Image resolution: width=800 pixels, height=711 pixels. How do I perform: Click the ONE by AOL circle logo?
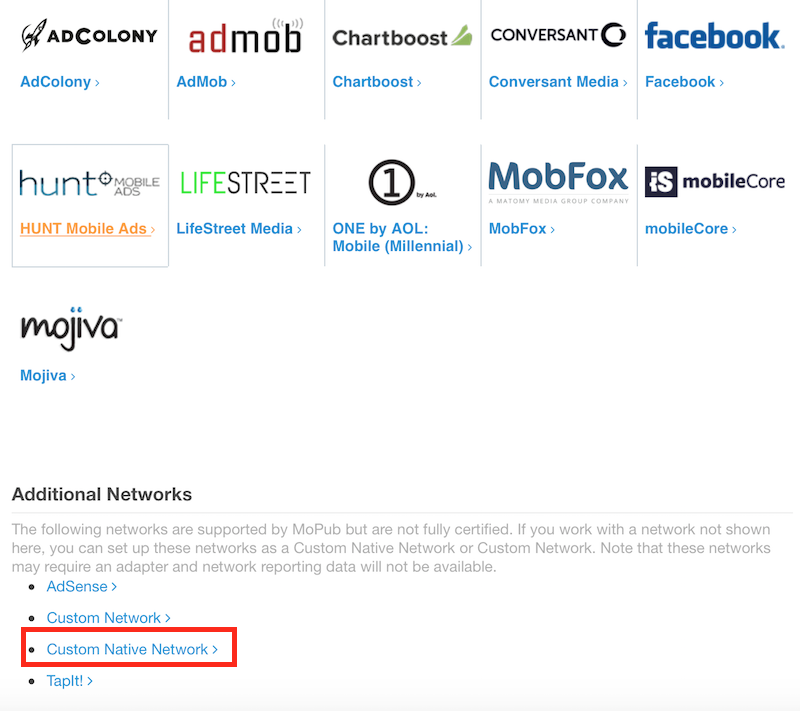402,182
